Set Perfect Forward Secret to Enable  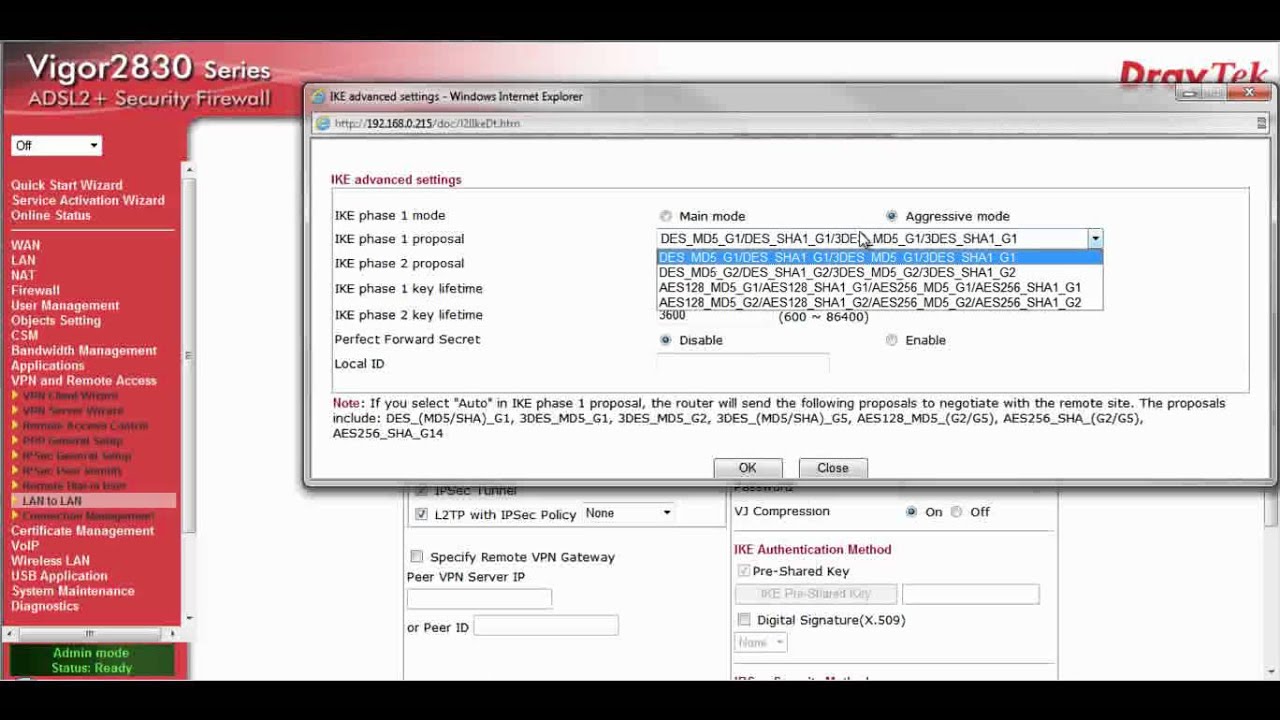[892, 340]
